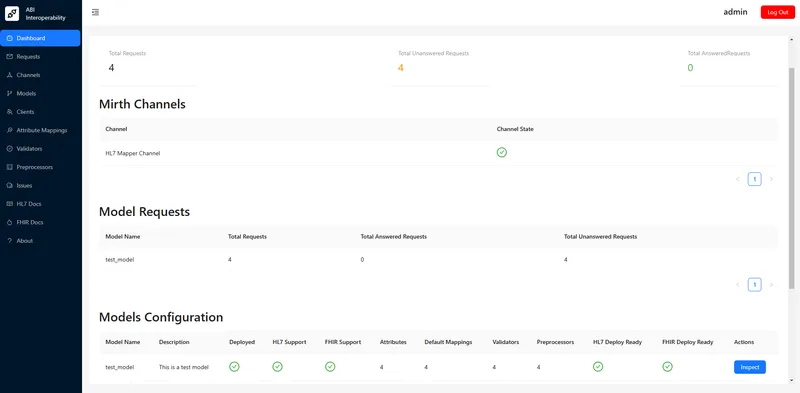
Task: Click the Clients people icon
Action: pos(10,112)
